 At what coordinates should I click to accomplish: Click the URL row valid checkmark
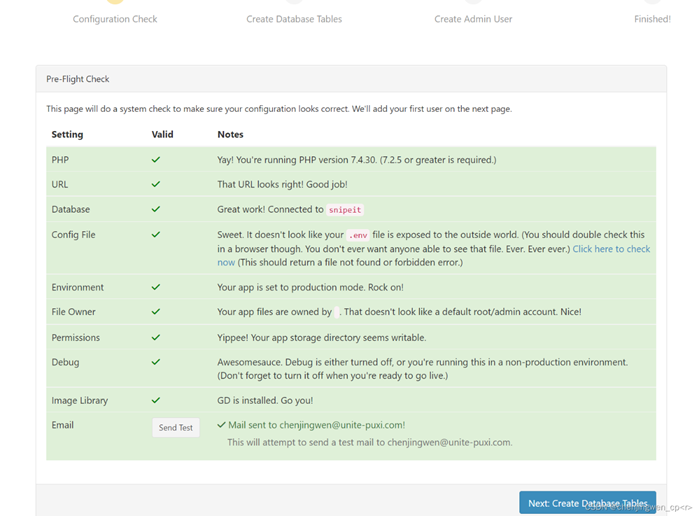[156, 185]
